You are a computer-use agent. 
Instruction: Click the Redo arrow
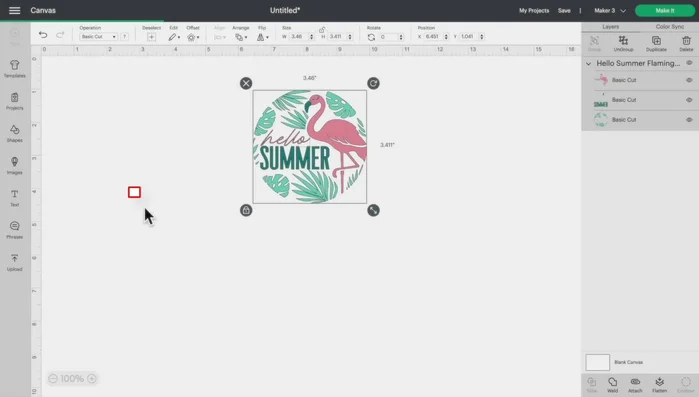60,35
